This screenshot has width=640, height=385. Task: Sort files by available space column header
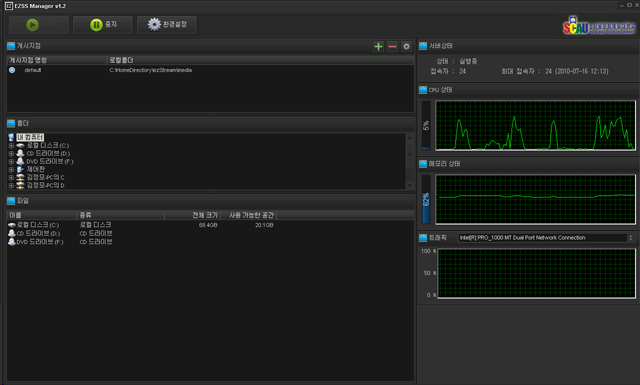tap(249, 215)
